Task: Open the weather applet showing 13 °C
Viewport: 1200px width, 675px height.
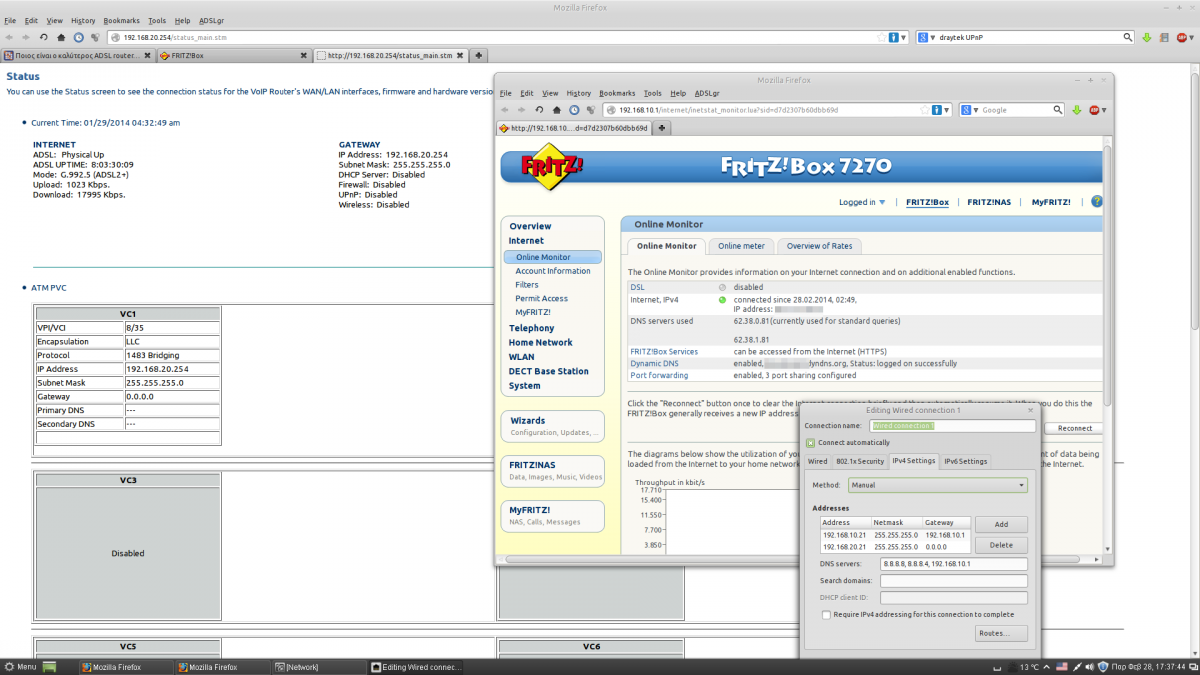Action: click(1023, 667)
